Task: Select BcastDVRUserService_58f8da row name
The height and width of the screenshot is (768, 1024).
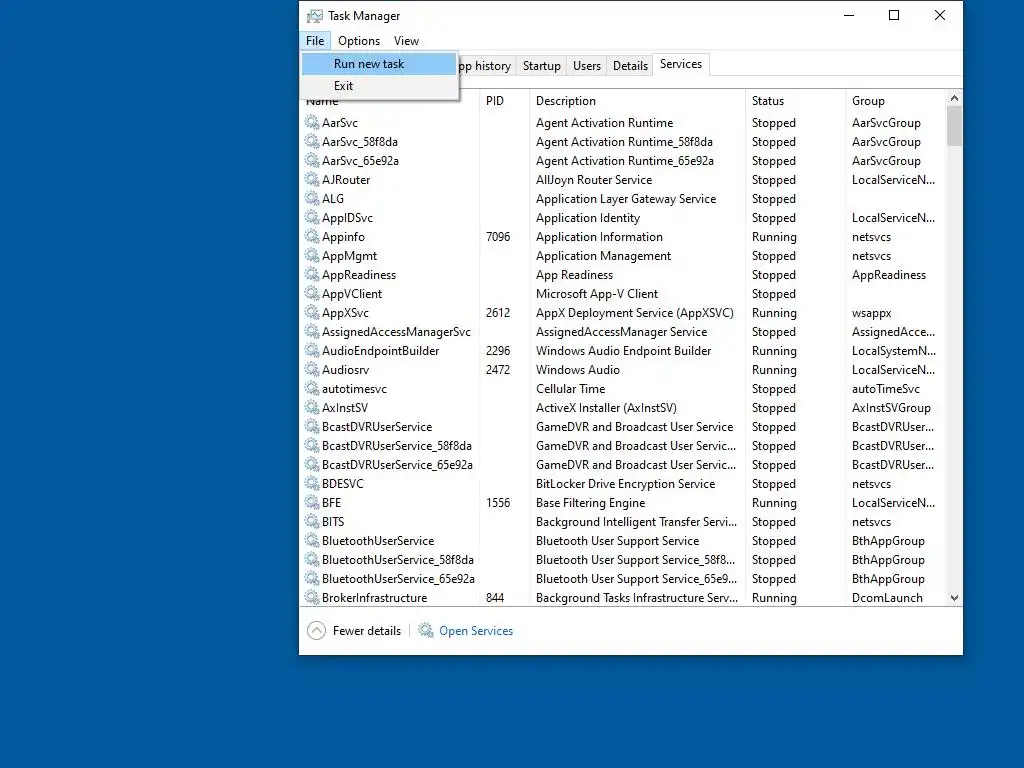Action: click(396, 445)
